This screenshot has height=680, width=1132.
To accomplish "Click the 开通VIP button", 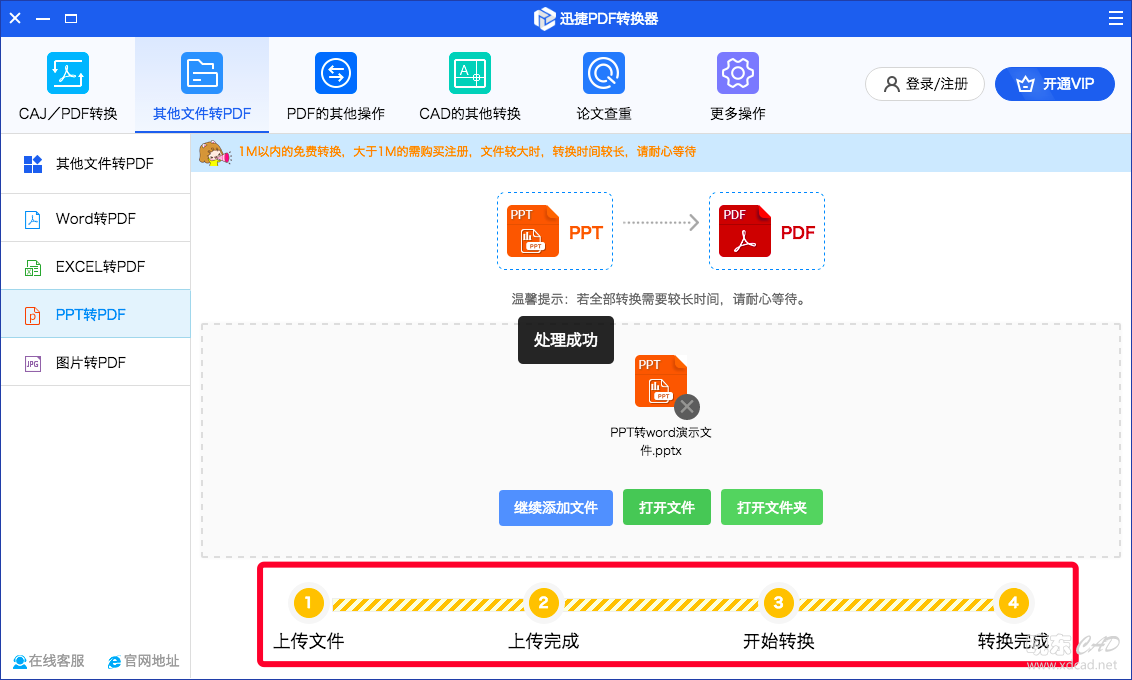I will (1055, 84).
